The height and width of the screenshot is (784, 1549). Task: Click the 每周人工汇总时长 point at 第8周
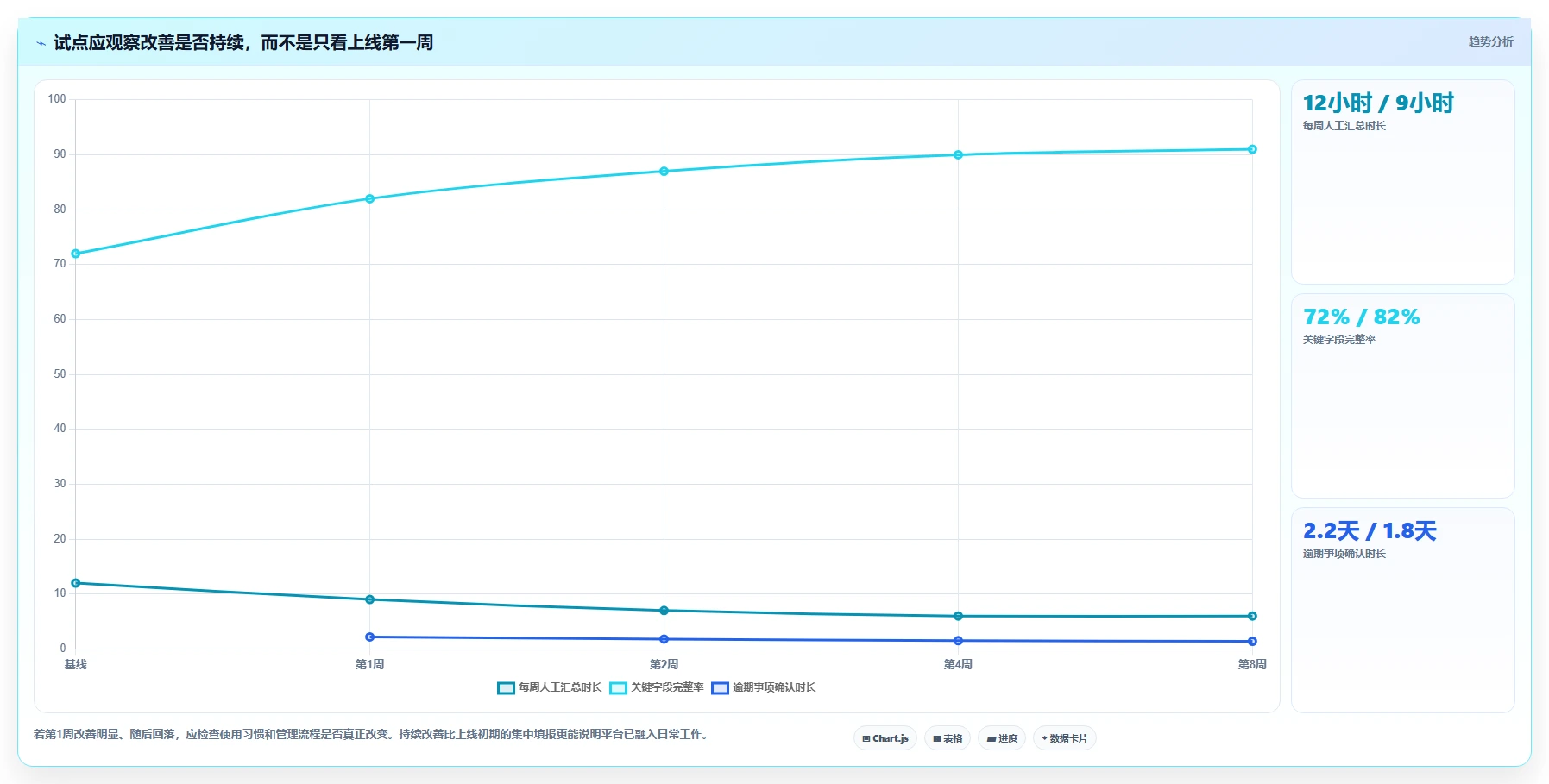coord(1252,616)
